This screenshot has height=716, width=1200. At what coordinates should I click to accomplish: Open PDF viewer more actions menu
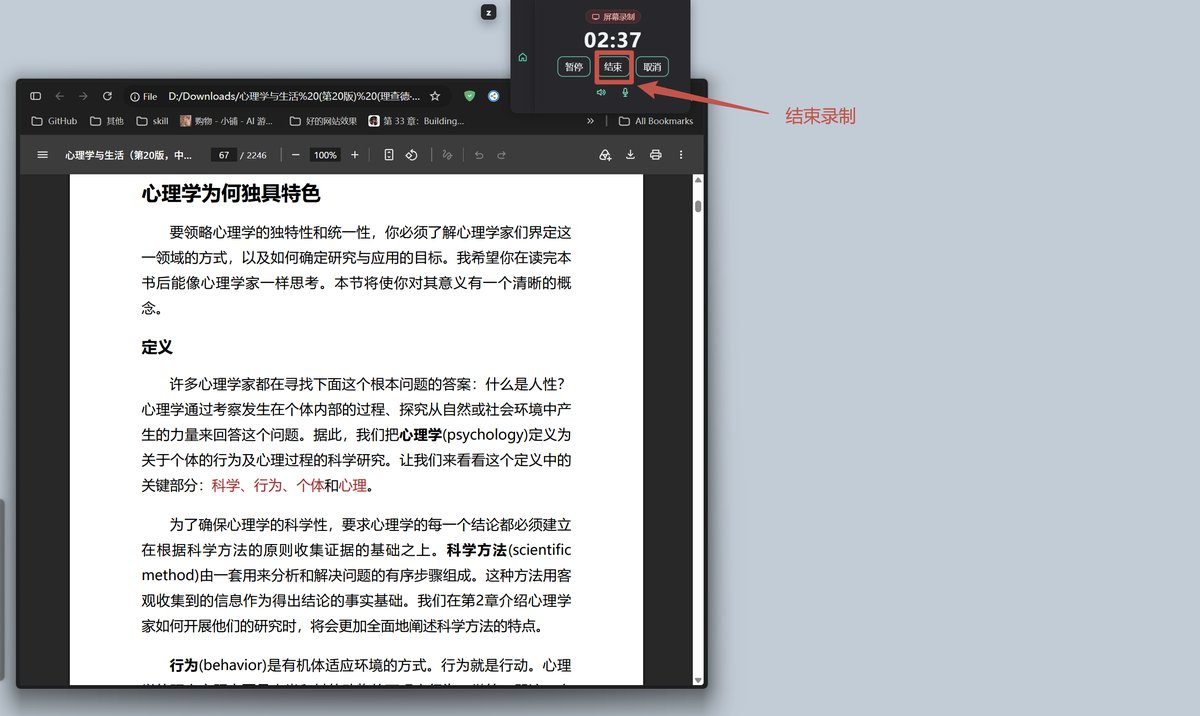click(681, 155)
